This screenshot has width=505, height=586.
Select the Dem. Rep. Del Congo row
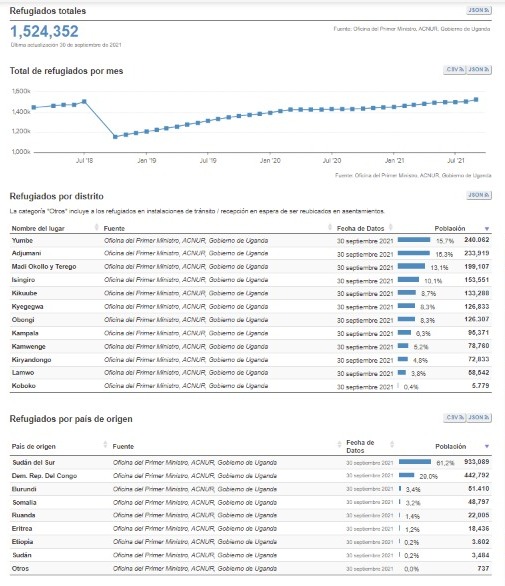click(250, 476)
